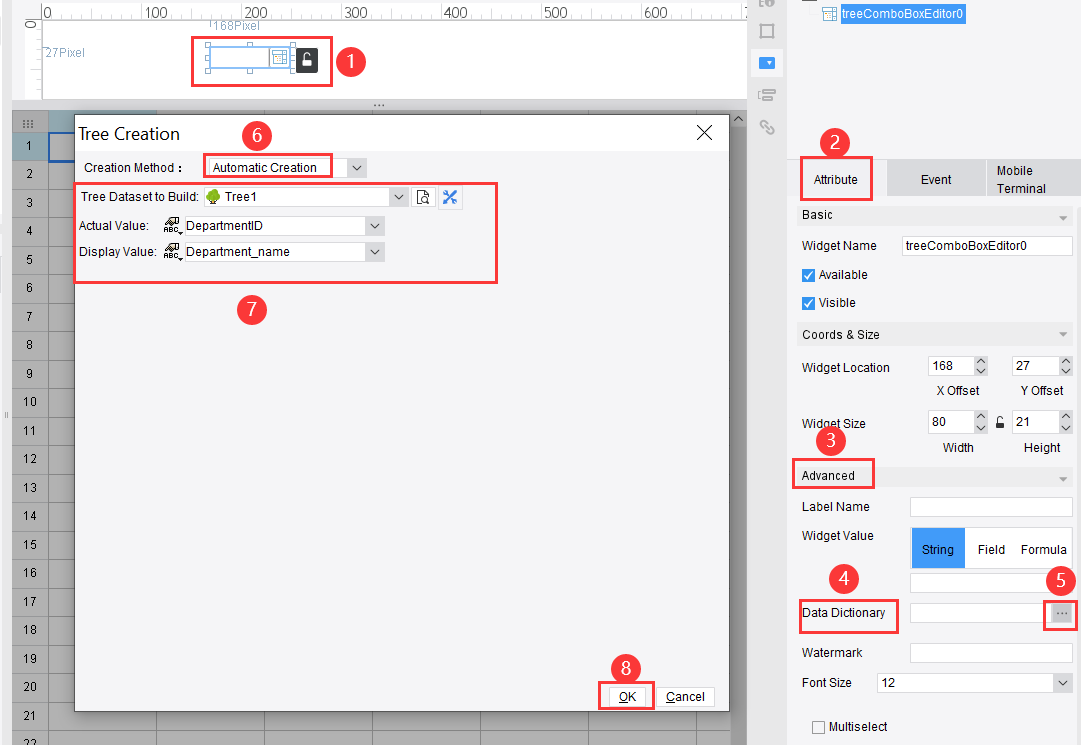Select the hierarchy layers icon in sidebar
The image size is (1081, 745).
pos(767,94)
